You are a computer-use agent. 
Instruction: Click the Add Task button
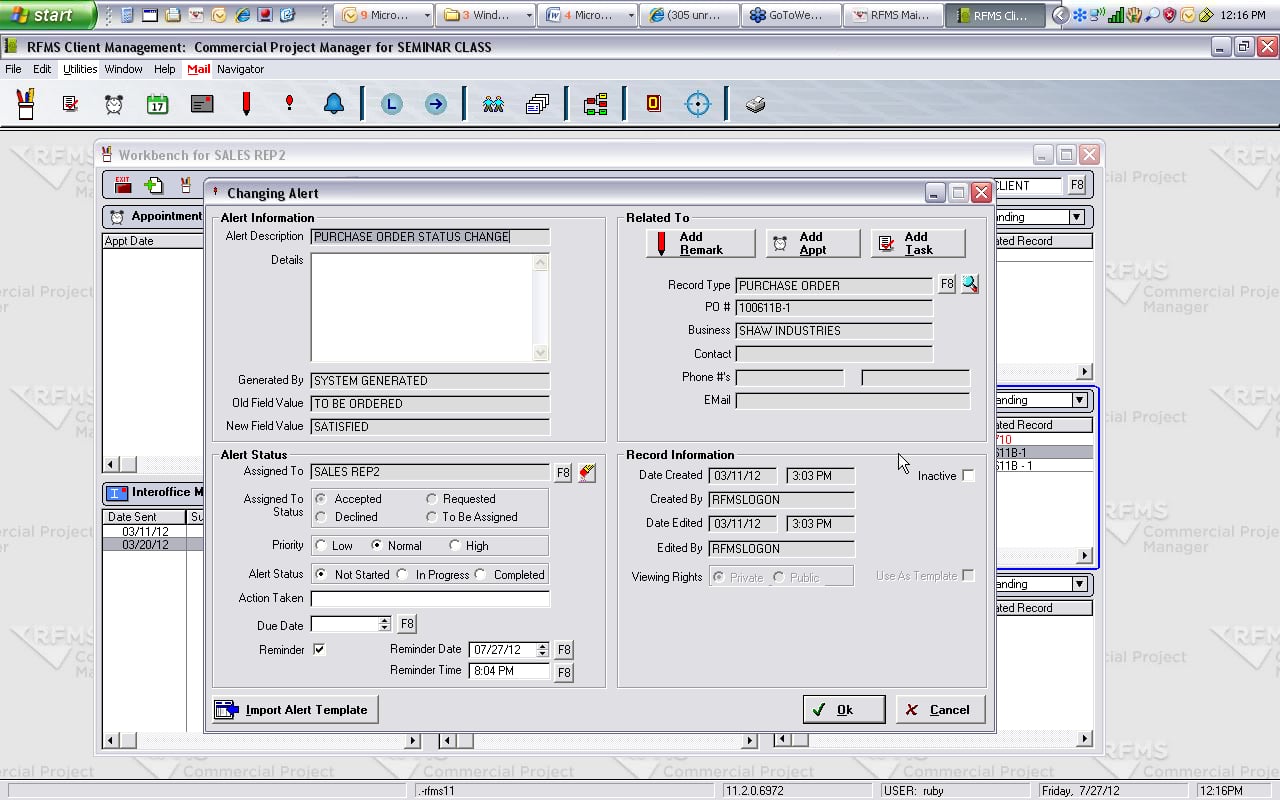918,243
